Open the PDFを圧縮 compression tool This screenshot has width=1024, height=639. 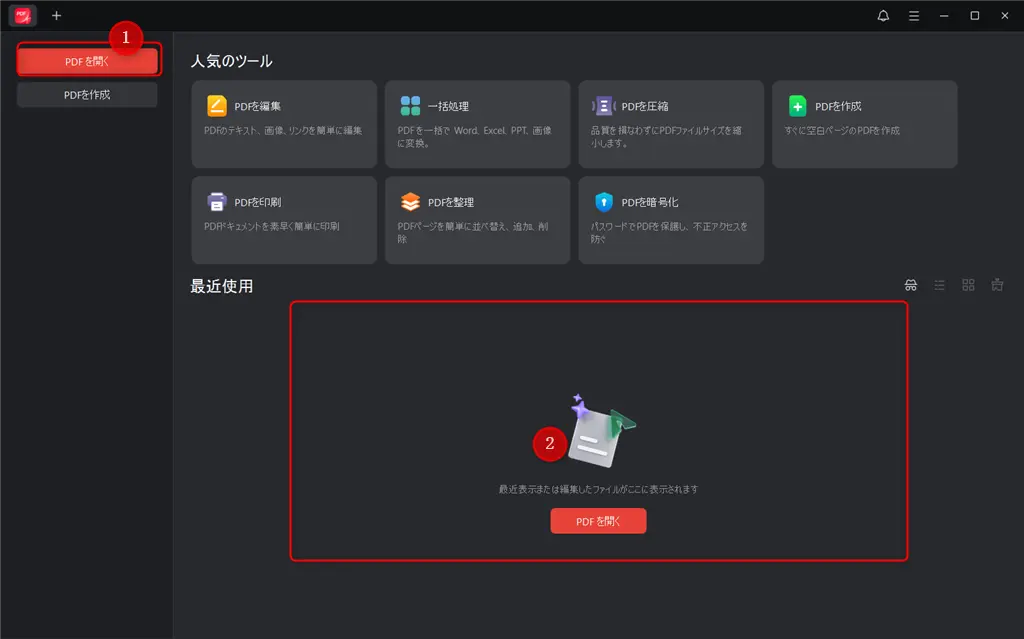[x=670, y=124]
